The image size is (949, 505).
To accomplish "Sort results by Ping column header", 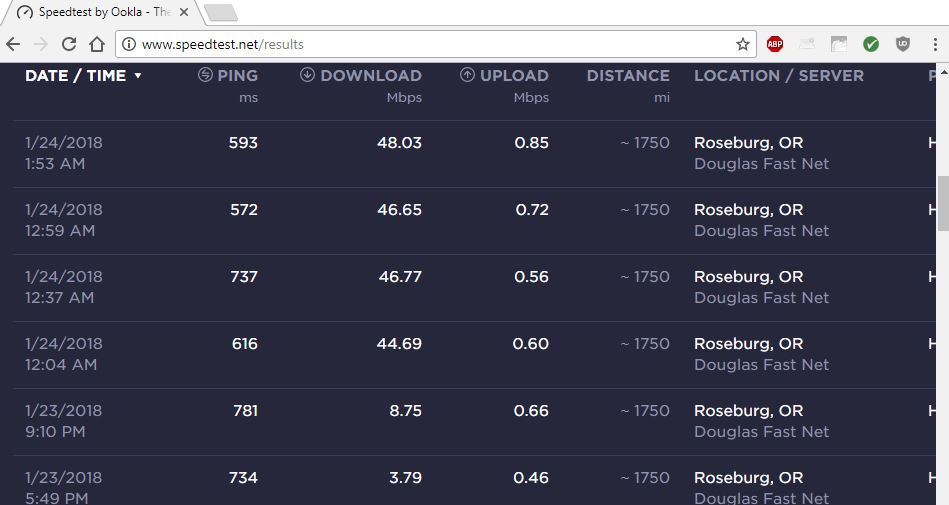I will click(228, 76).
